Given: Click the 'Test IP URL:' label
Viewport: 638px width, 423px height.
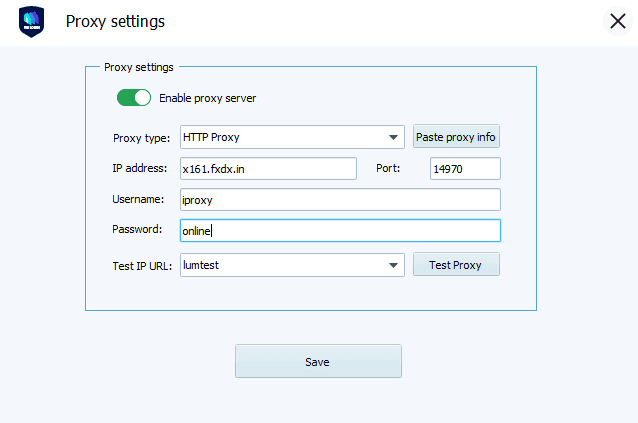Looking at the screenshot, I should click(x=143, y=265).
